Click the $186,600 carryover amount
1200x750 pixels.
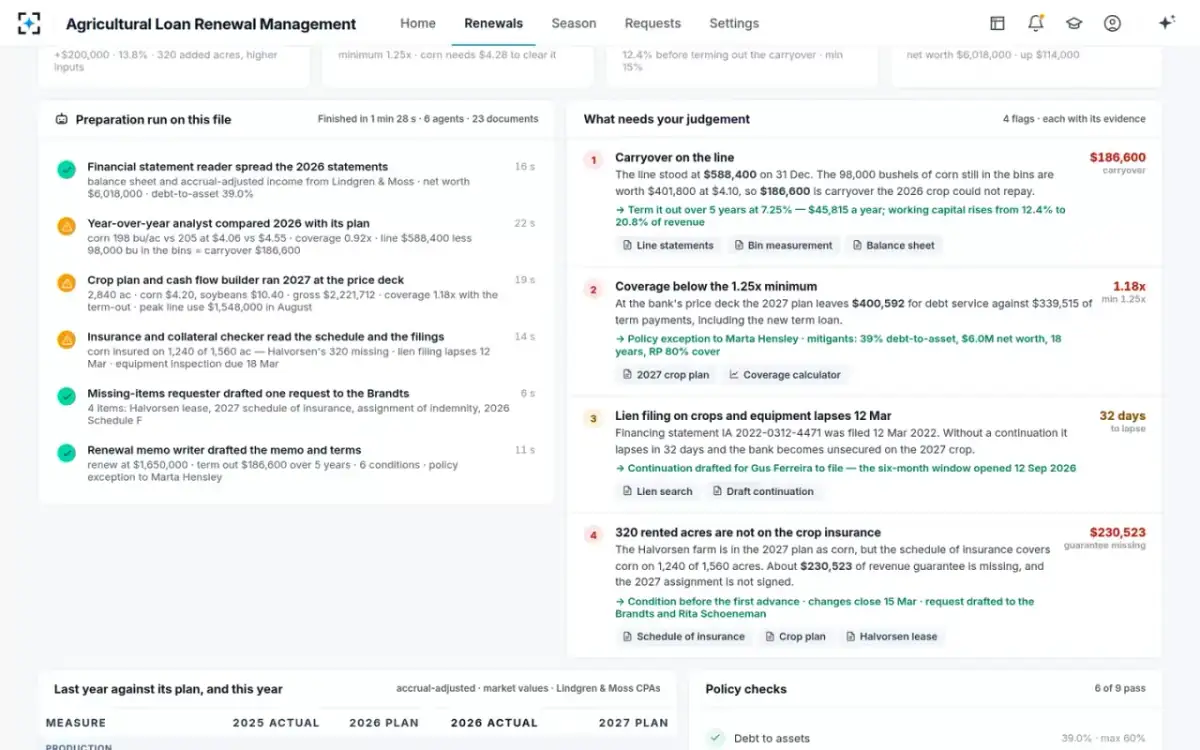1118,157
